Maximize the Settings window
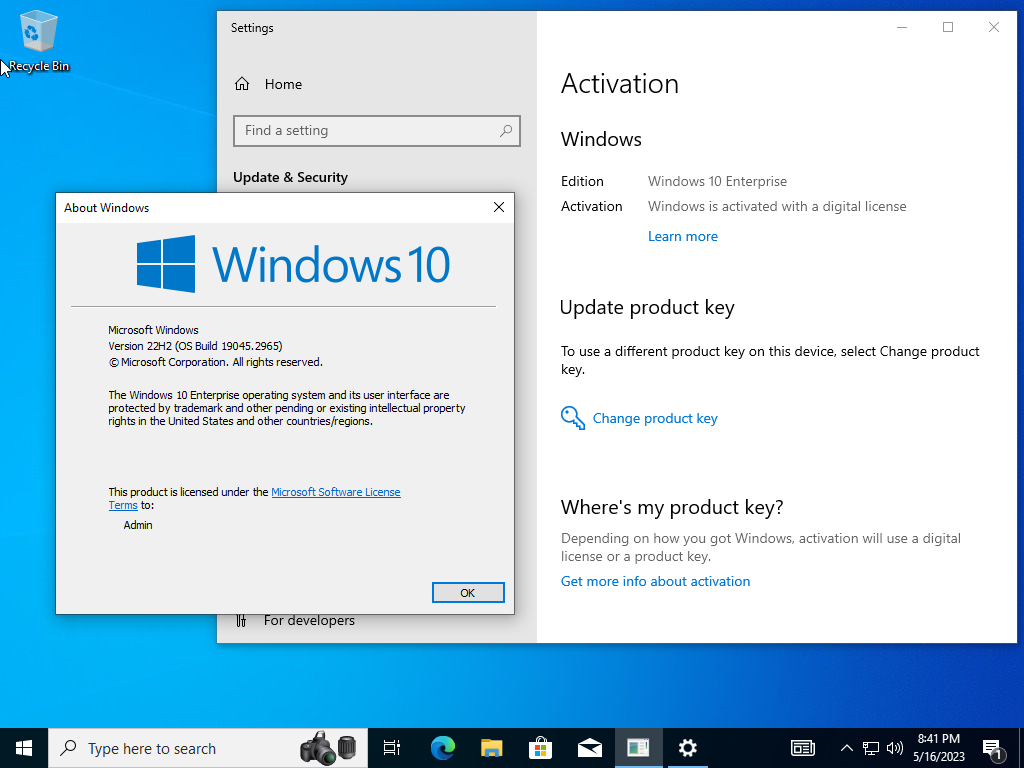This screenshot has height=768, width=1024. (x=948, y=27)
